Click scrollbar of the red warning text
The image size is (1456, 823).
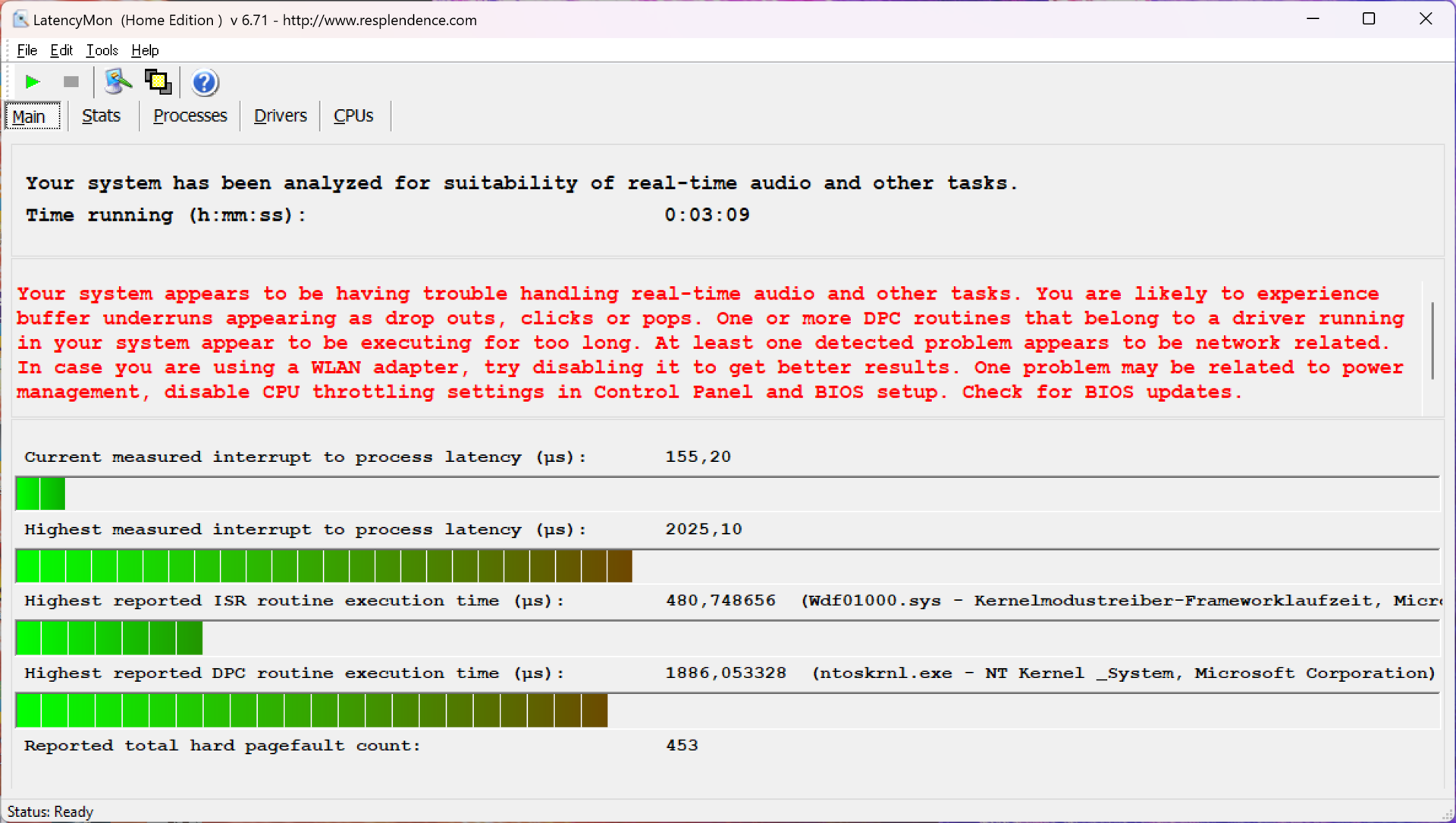tap(1432, 341)
